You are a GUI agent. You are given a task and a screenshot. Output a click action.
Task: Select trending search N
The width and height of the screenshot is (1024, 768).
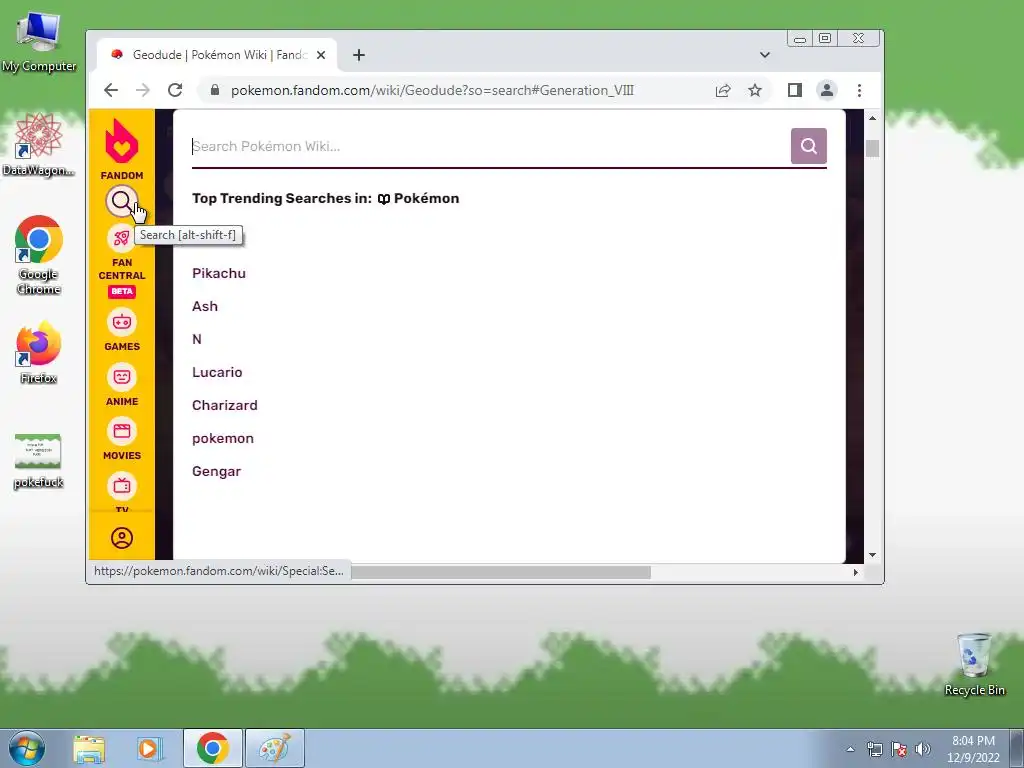coord(197,339)
